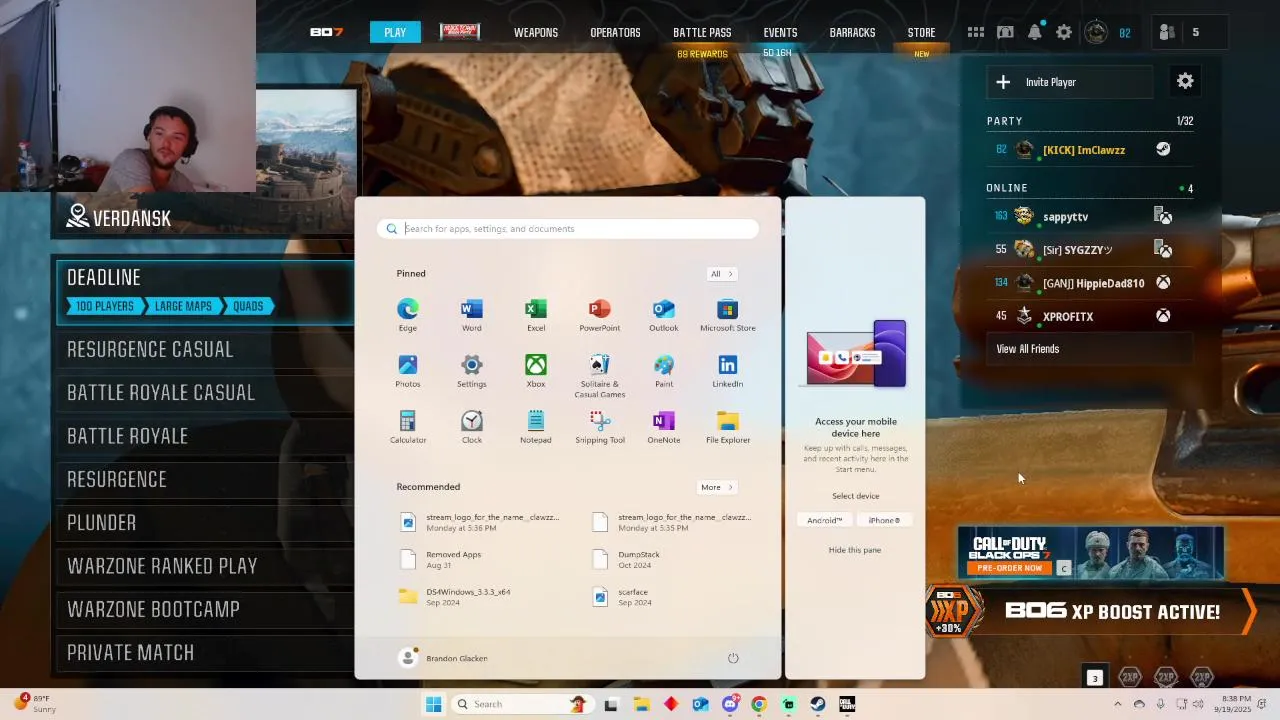This screenshot has height=720, width=1280.
Task: Select Plunder game mode
Action: click(204, 522)
